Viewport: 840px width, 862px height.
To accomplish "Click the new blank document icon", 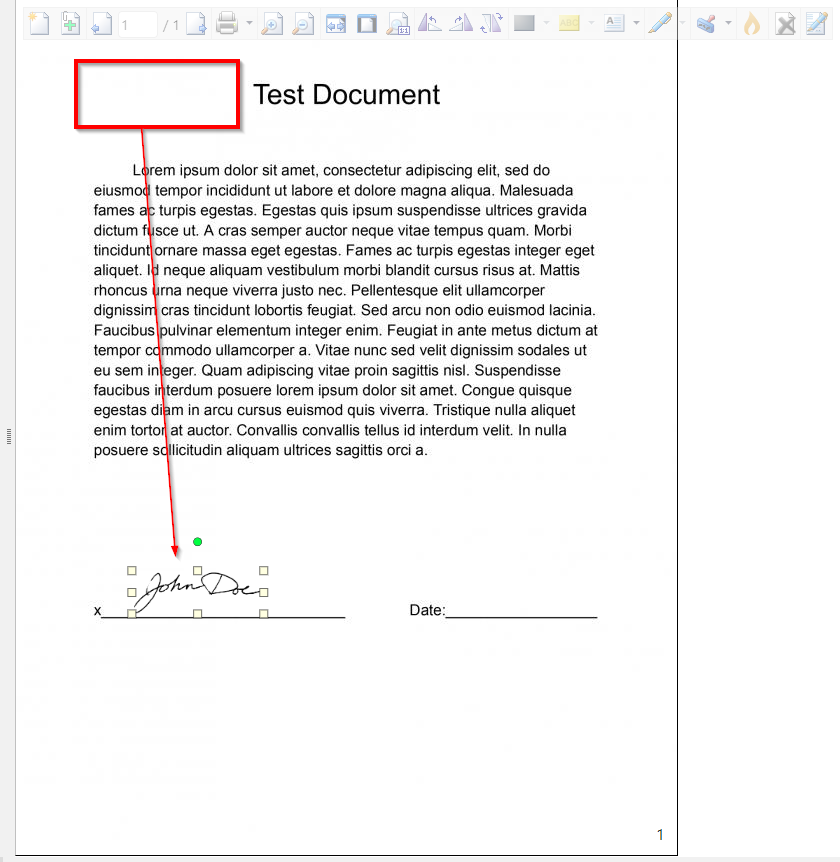I will point(39,24).
